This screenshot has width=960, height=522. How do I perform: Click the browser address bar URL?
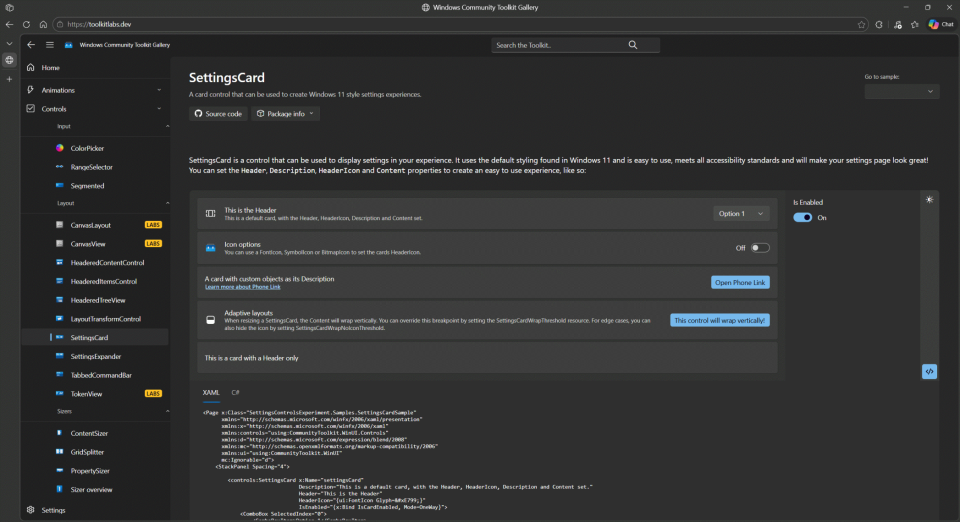coord(99,24)
